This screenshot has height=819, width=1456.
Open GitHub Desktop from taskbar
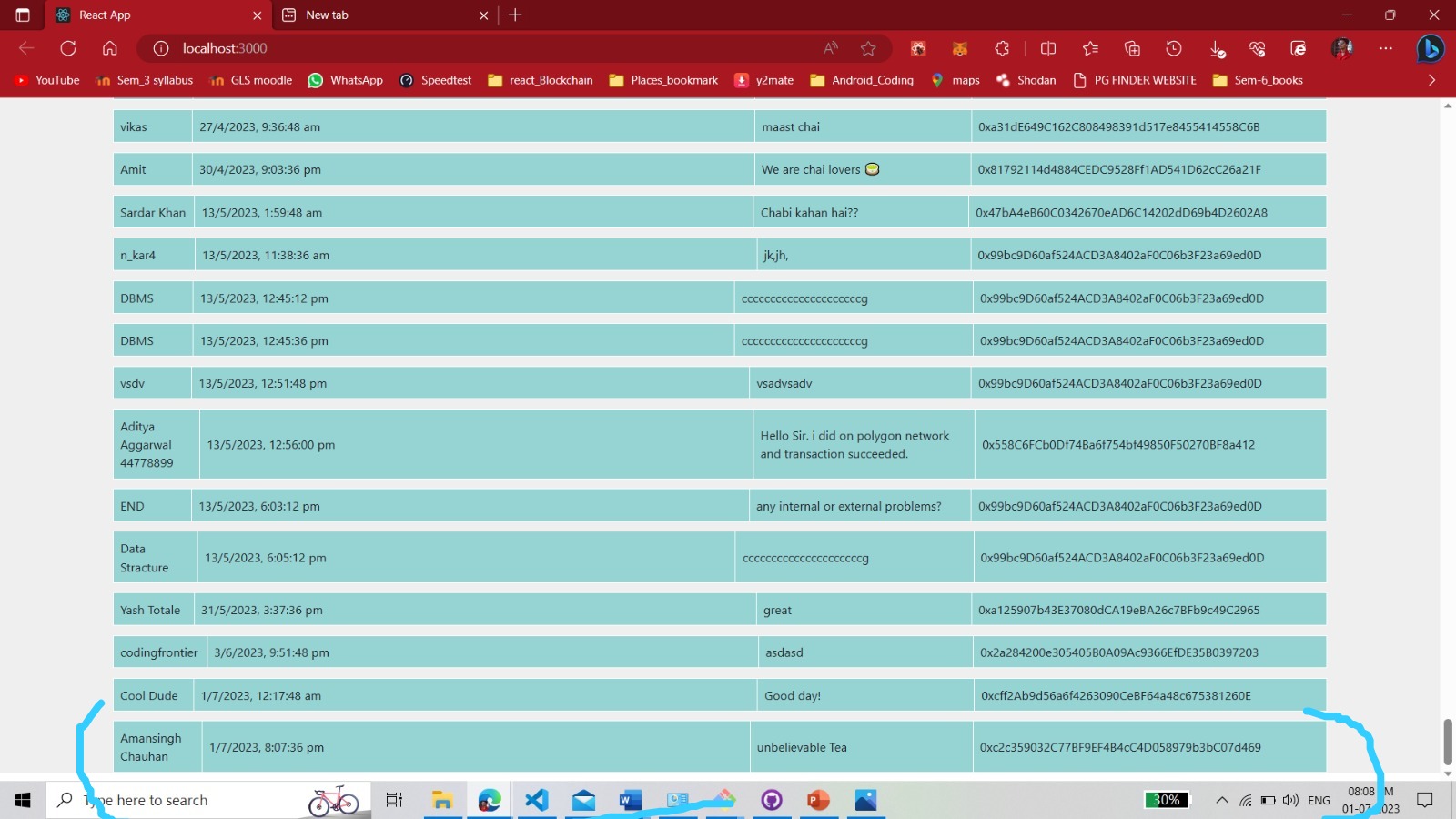(x=773, y=800)
